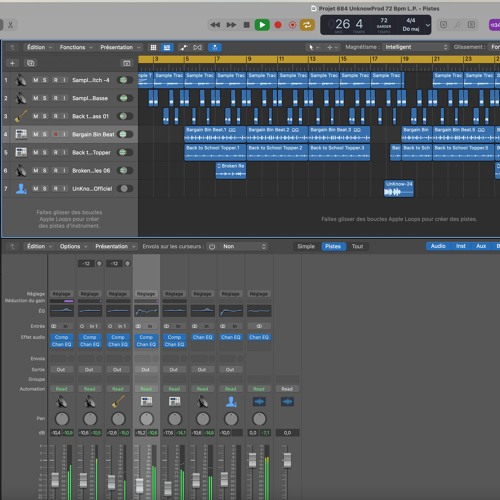500x500 pixels.
Task: Open the mixer Présentation menu
Action: tap(115, 246)
